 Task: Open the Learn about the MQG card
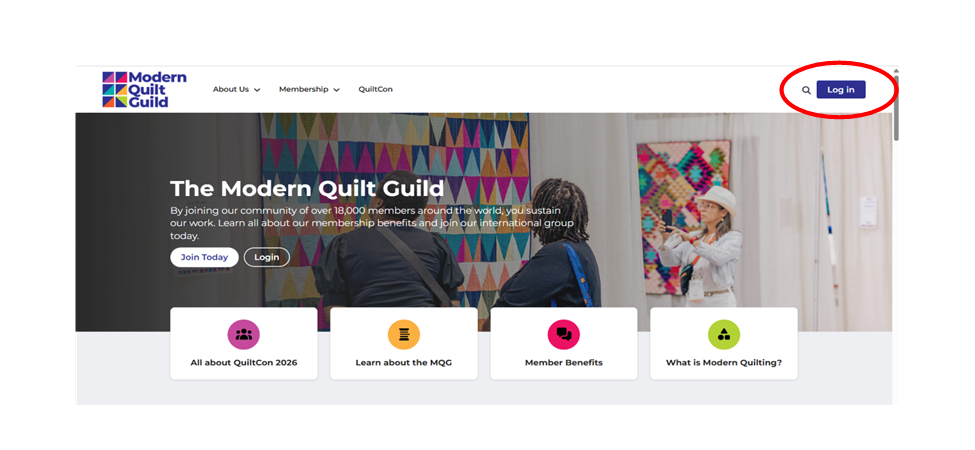point(404,343)
